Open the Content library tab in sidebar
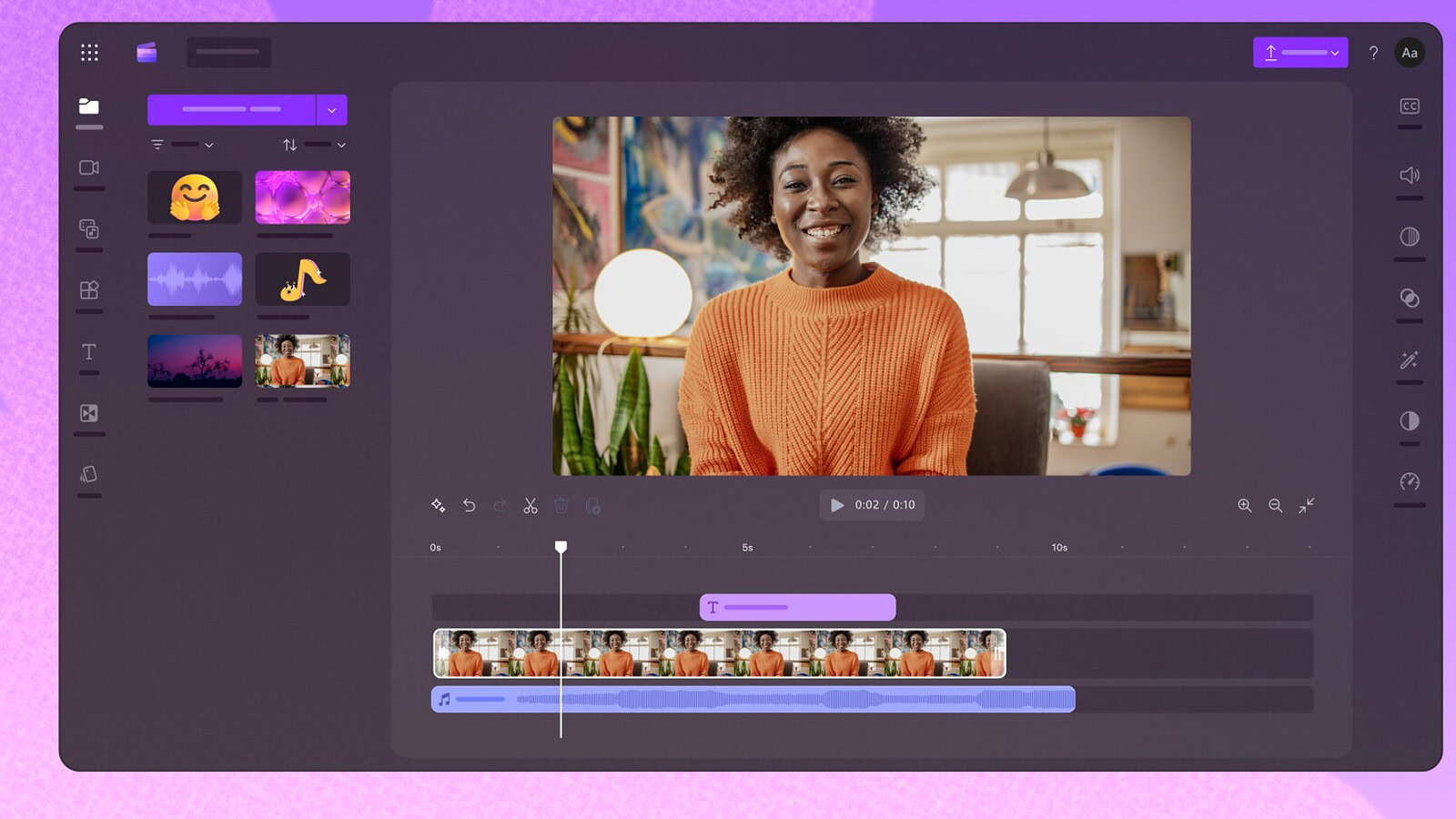 [89, 228]
